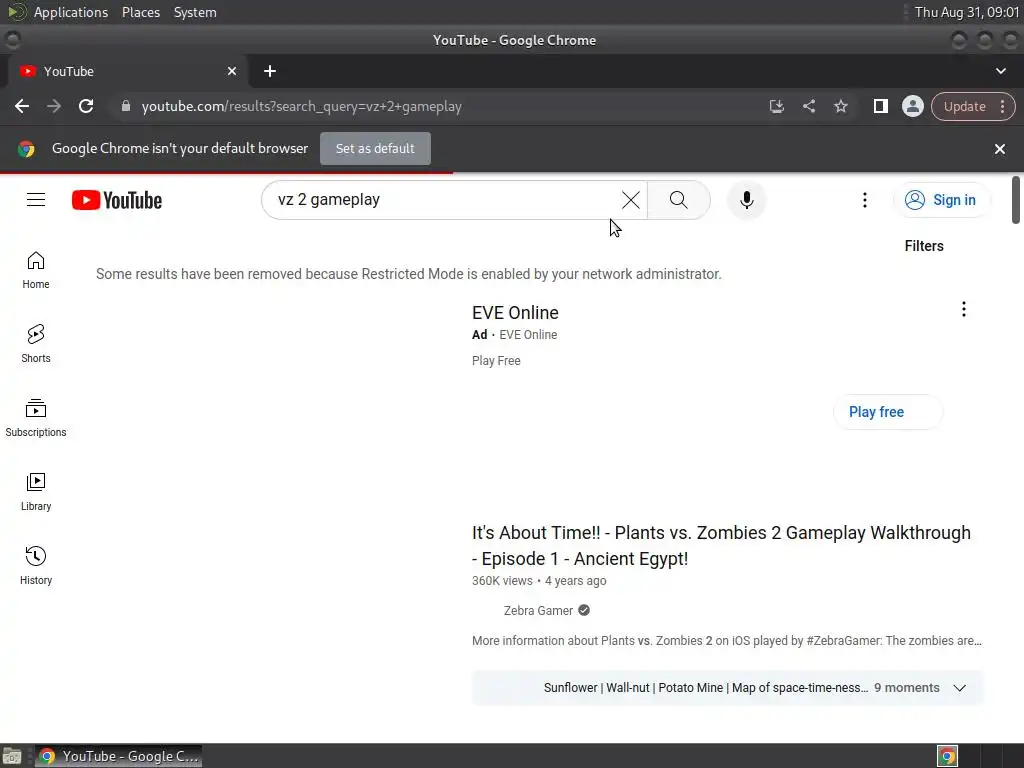This screenshot has height=768, width=1024.
Task: Click the Play Free ad description text
Action: tap(496, 360)
